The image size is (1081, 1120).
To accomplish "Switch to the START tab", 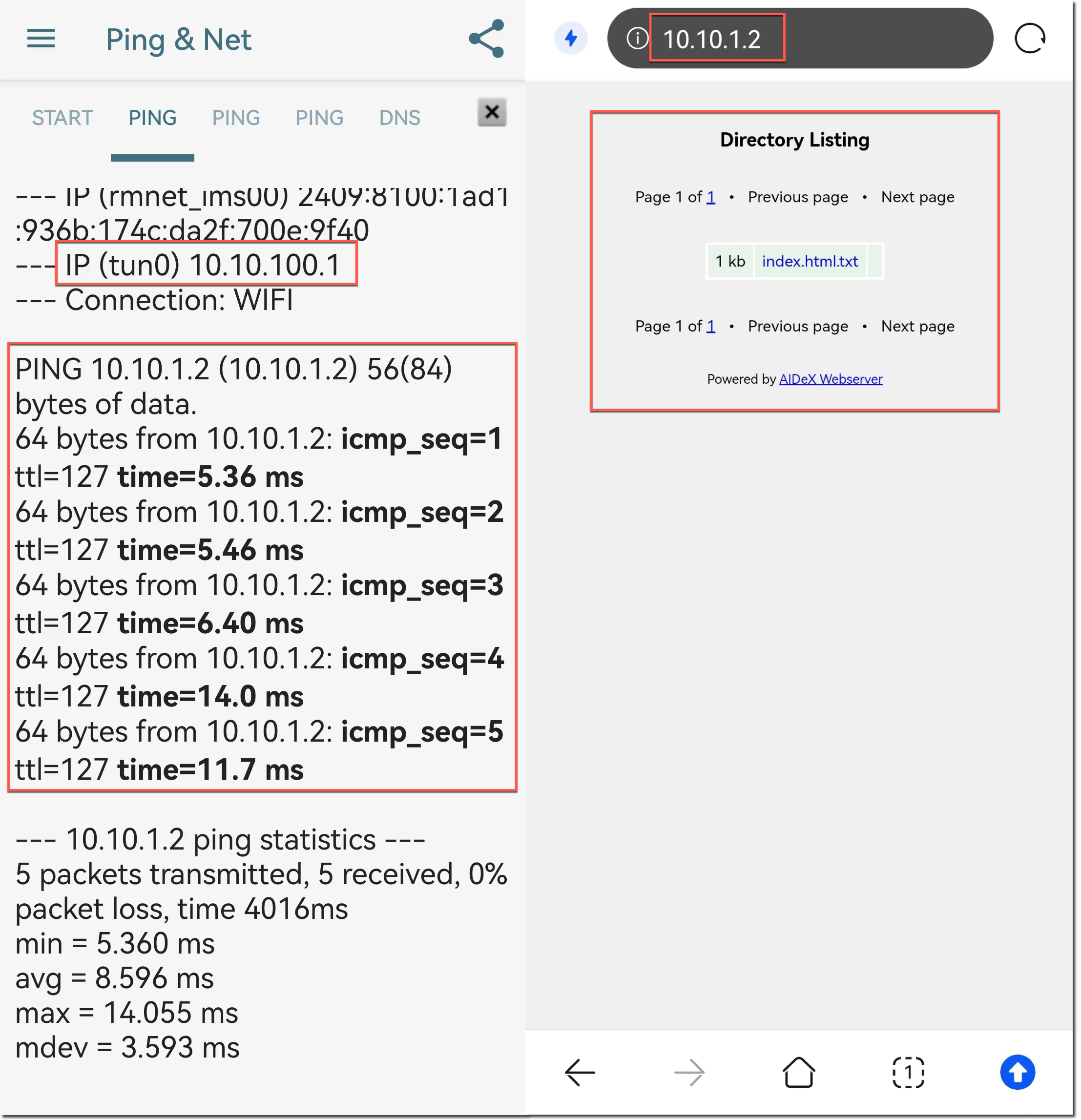I will [62, 118].
